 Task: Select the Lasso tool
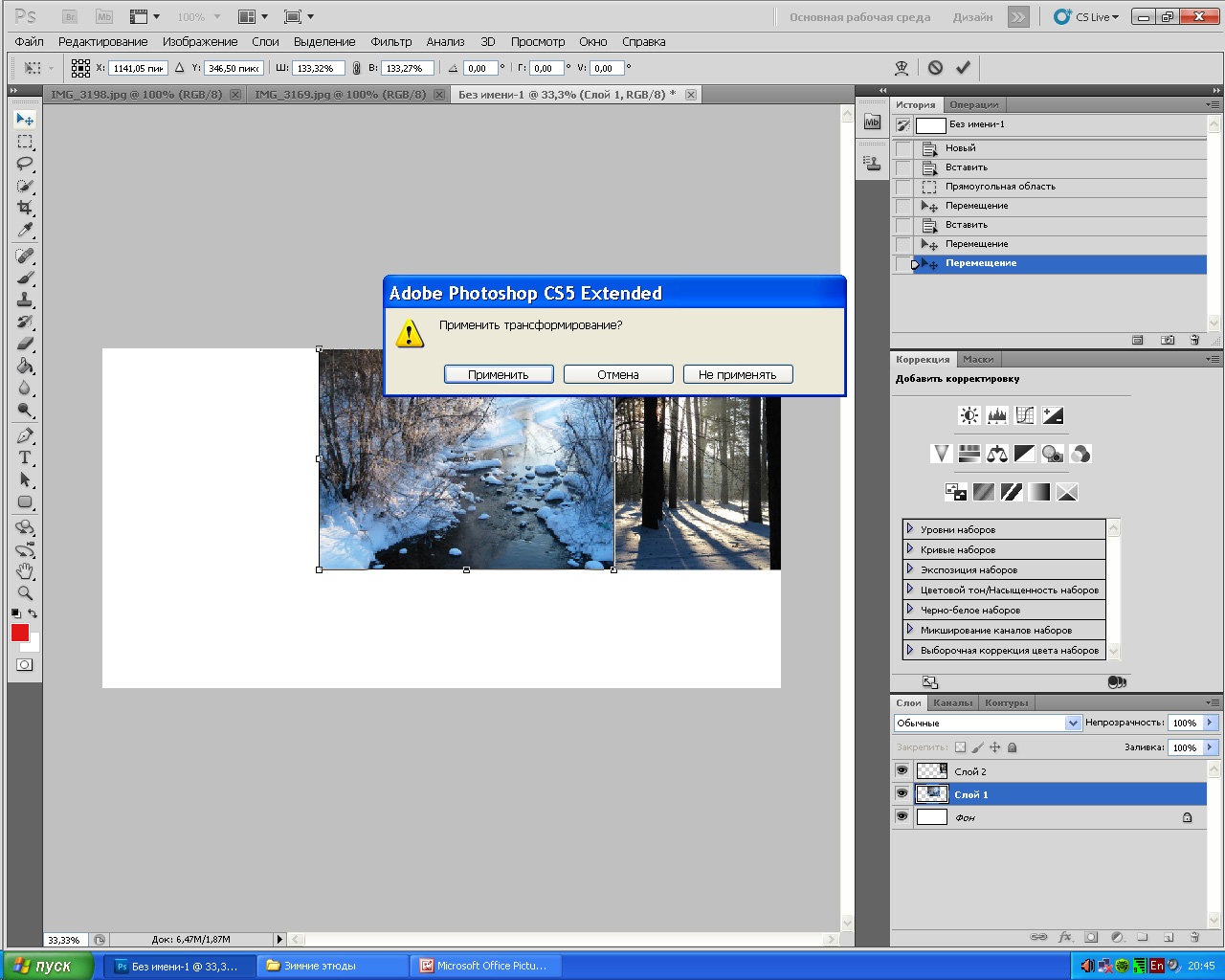25,164
